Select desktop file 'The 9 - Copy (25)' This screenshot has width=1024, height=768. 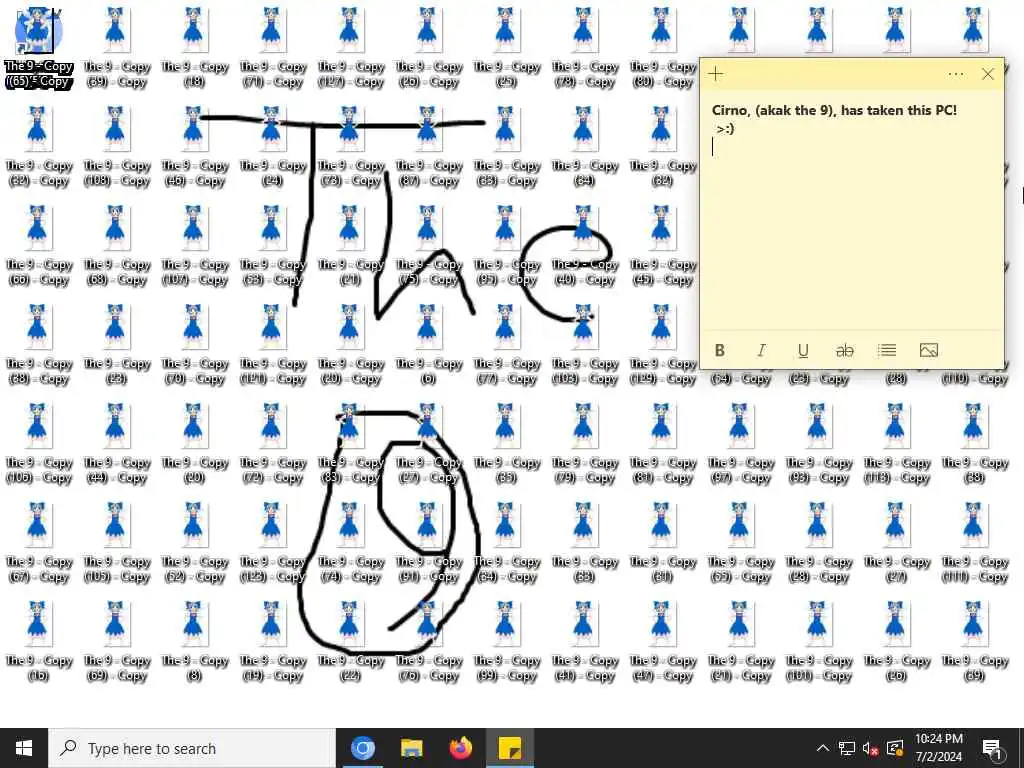[506, 47]
